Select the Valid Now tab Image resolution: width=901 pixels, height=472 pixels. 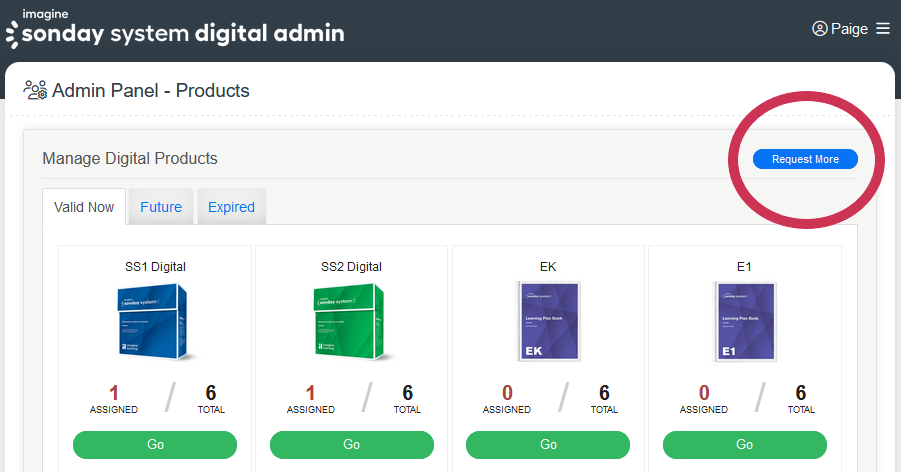(x=84, y=207)
